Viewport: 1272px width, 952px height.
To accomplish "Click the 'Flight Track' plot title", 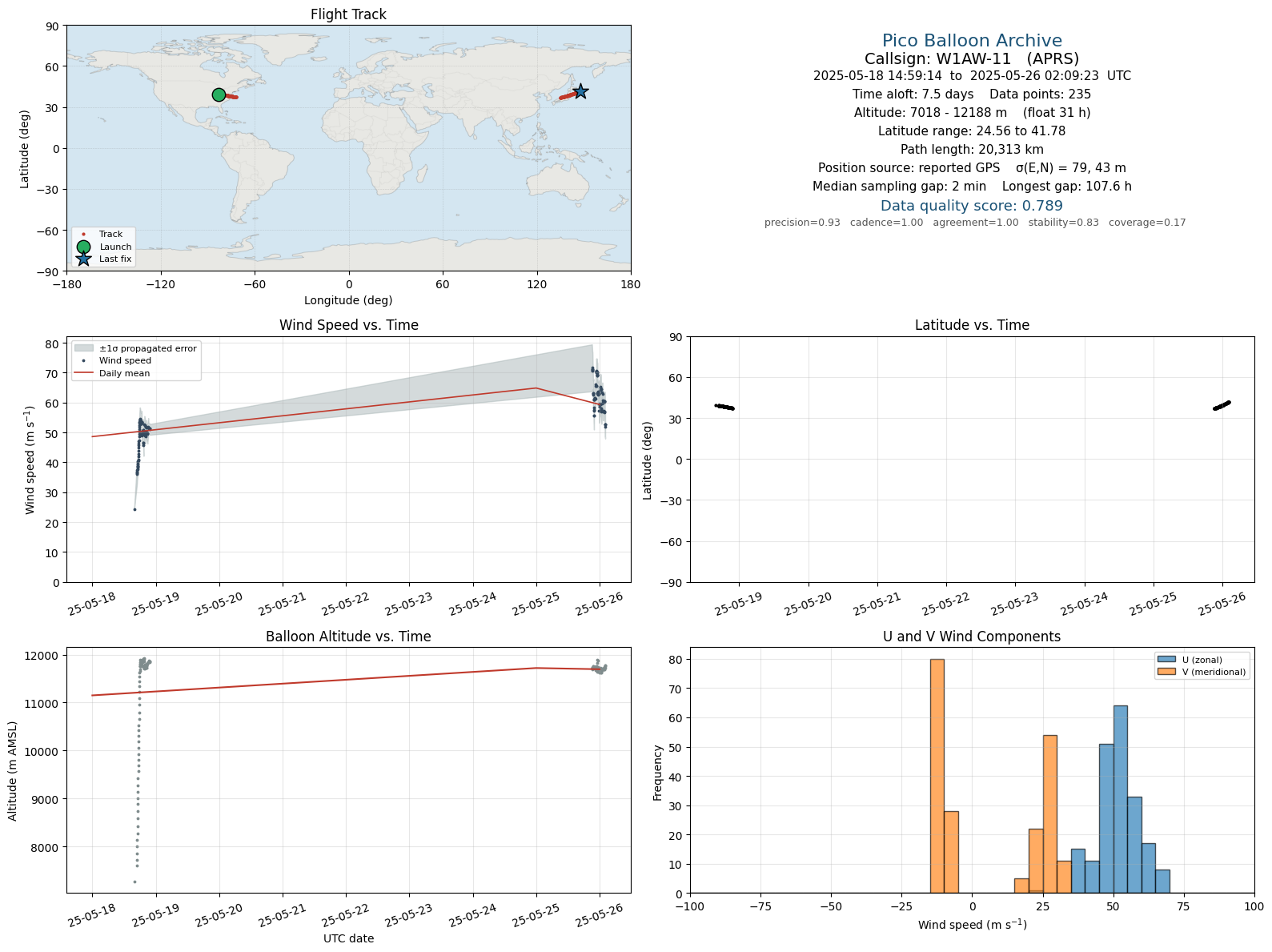I will (x=348, y=14).
